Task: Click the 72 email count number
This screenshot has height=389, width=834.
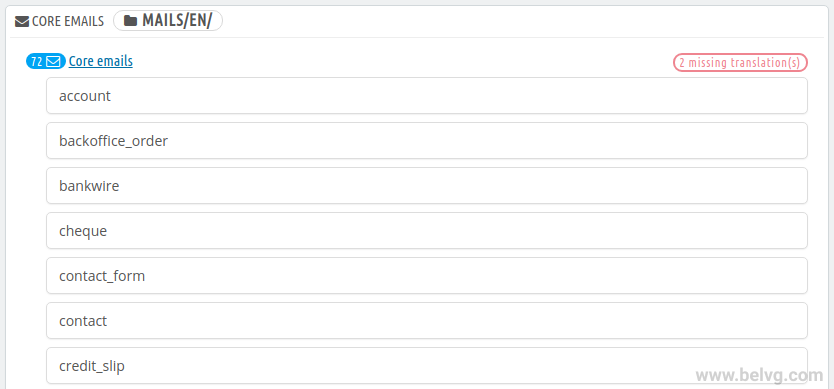Action: click(x=37, y=62)
